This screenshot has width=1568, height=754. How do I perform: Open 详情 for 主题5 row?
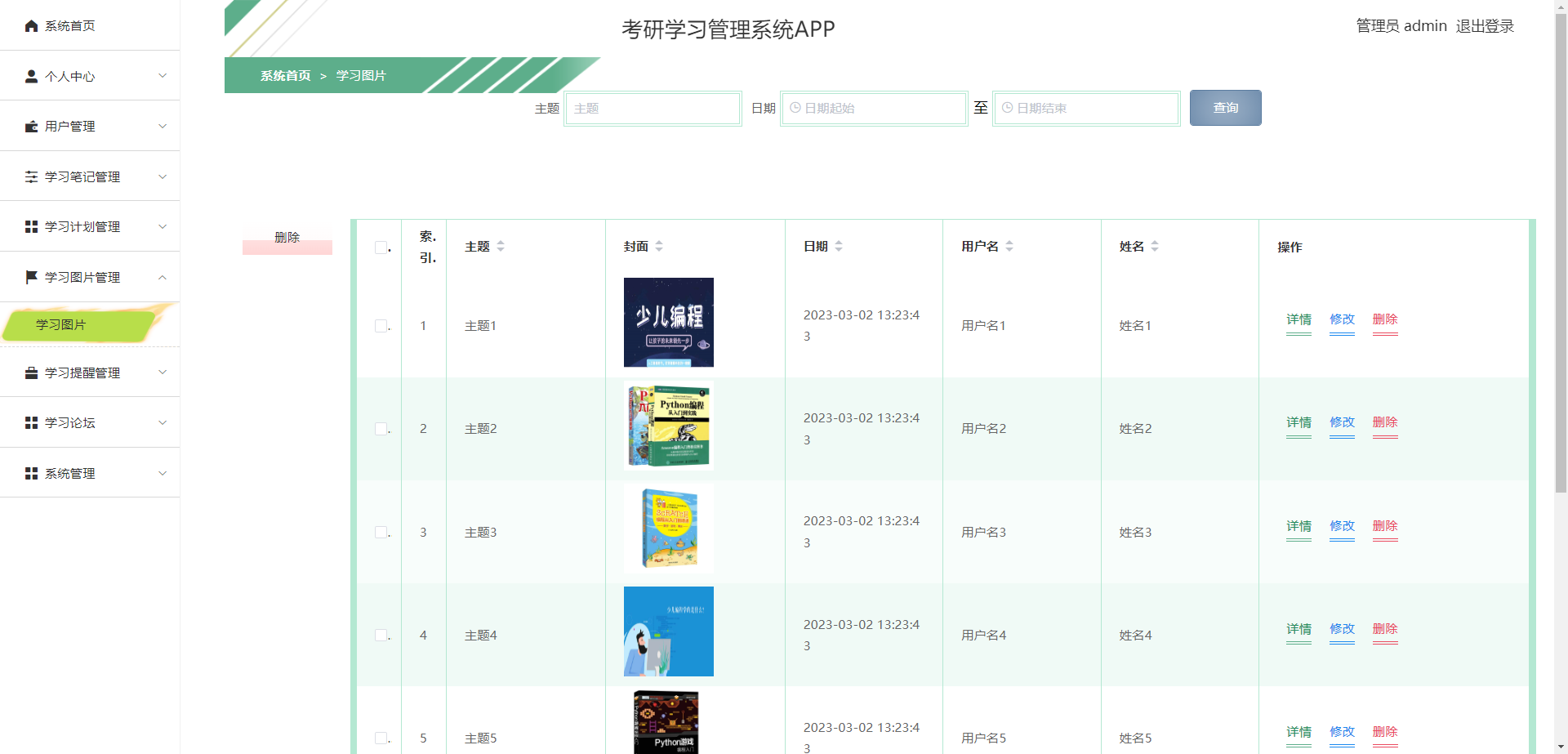click(x=1298, y=732)
